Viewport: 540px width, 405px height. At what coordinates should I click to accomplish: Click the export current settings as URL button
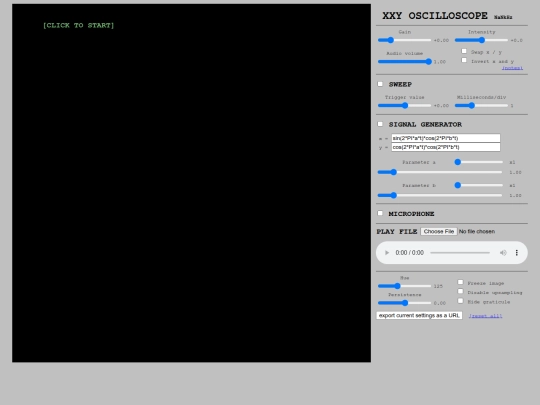tap(419, 315)
